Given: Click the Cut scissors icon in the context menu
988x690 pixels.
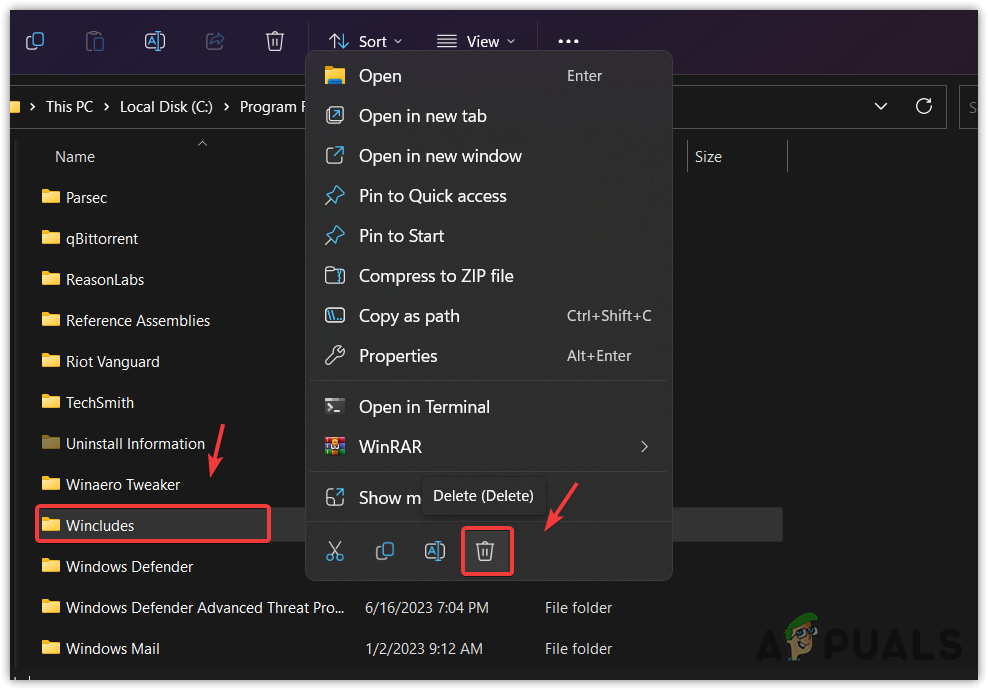Looking at the screenshot, I should (x=335, y=551).
